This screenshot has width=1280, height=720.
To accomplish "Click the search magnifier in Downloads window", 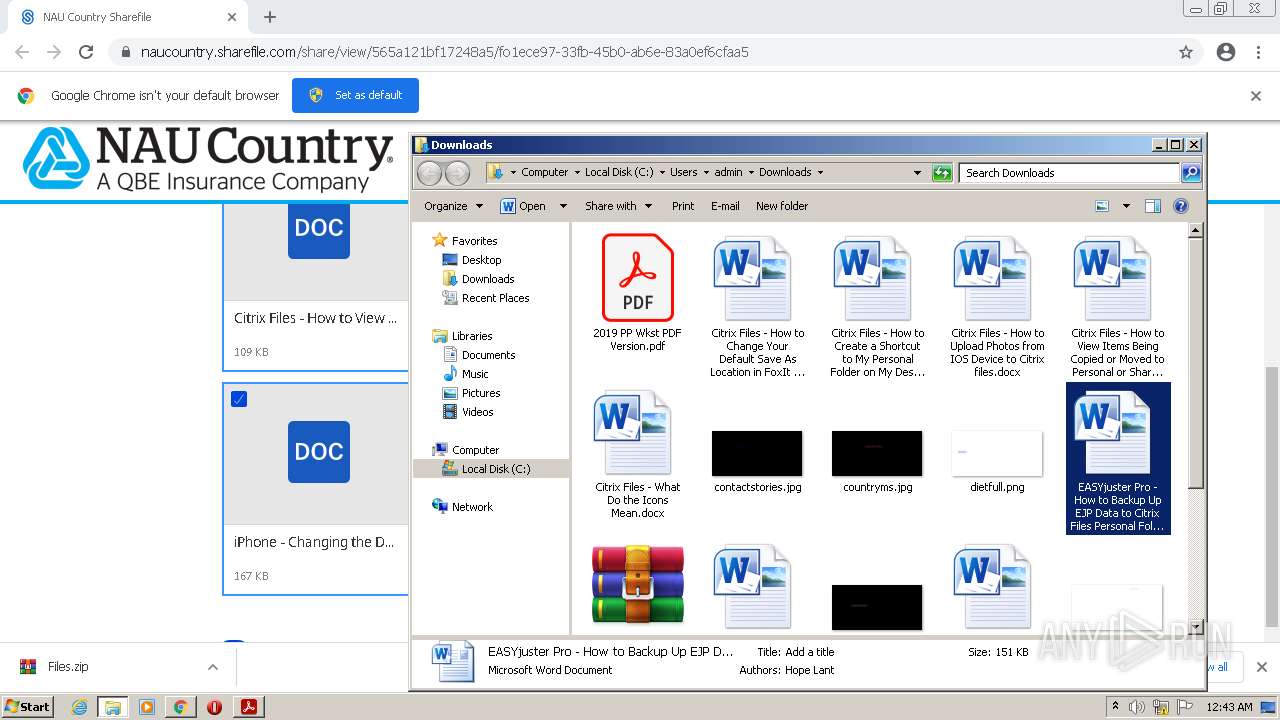I will point(1190,173).
